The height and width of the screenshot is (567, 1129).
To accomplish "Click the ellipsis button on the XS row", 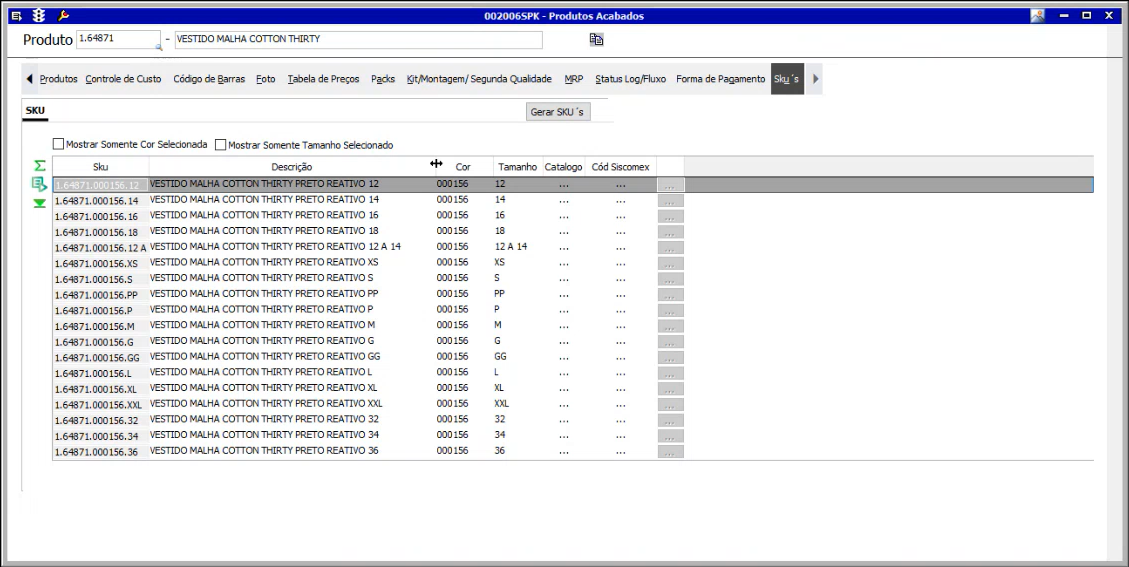I will 670,264.
